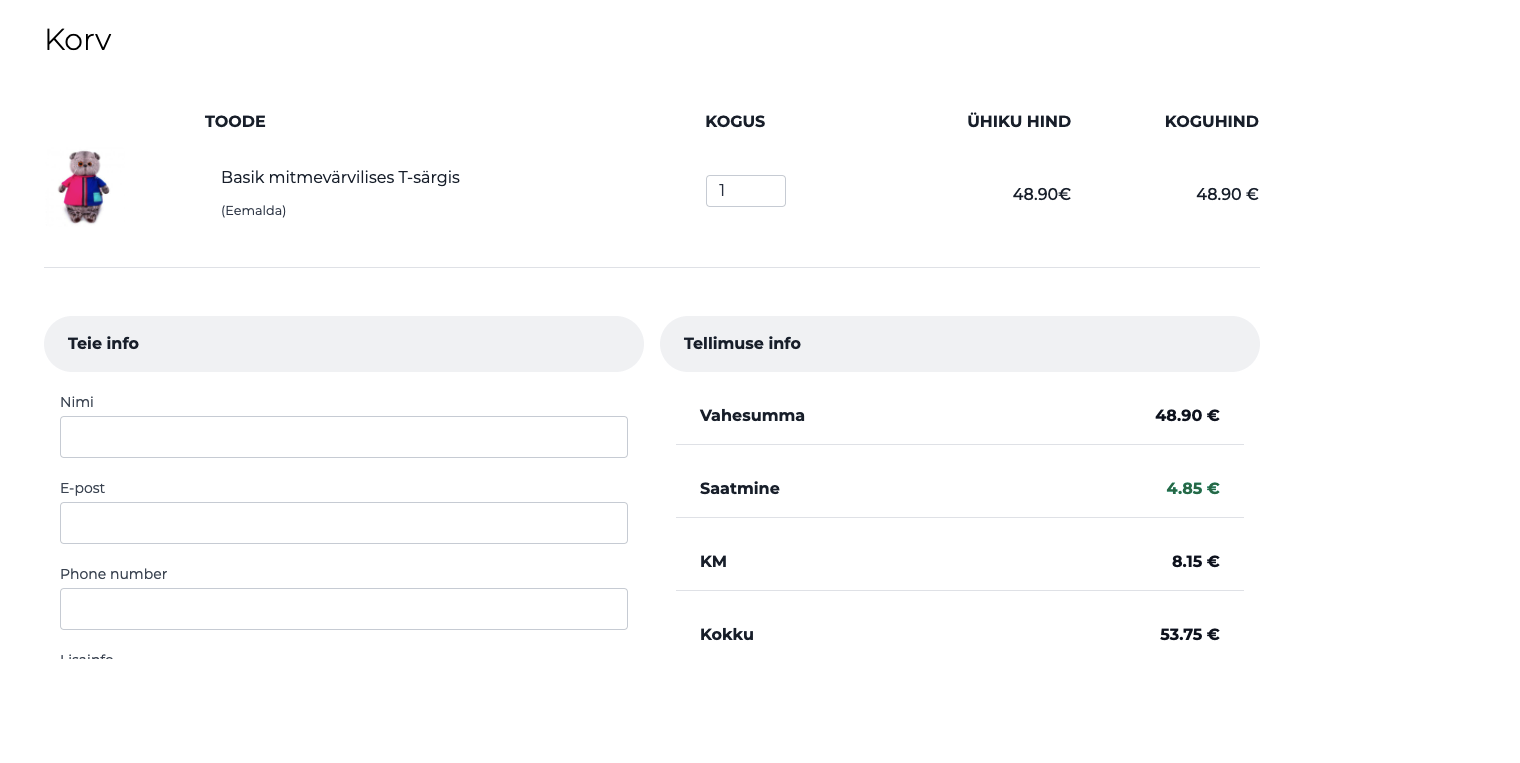Click the Teie info section header
The width and height of the screenshot is (1520, 763).
104,344
